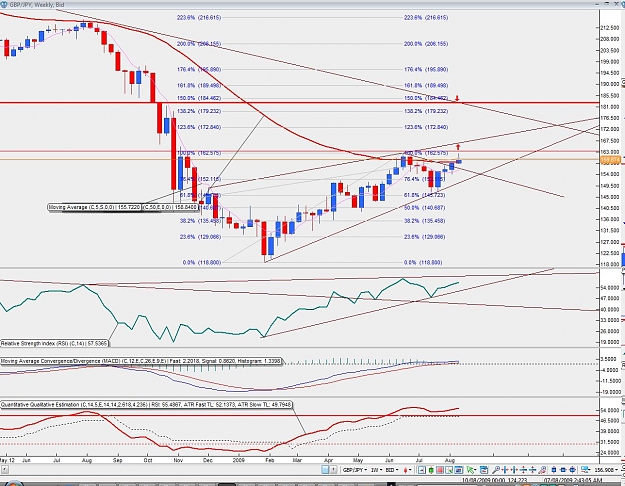
Task: Click the left 0.0% (118.800) Fibonacci label
Action: [x=202, y=263]
